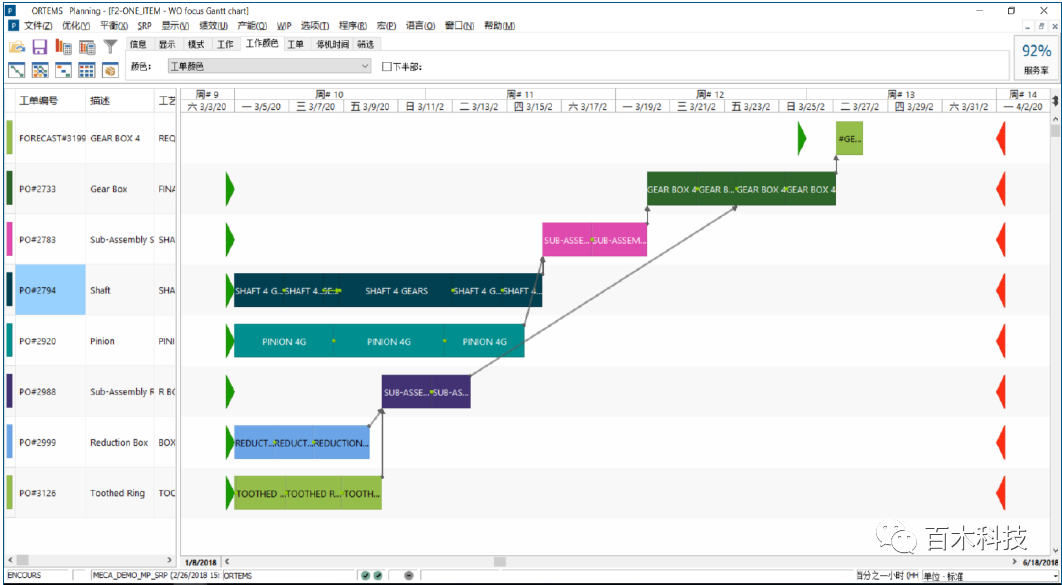Open the 文件 menu

38,25
